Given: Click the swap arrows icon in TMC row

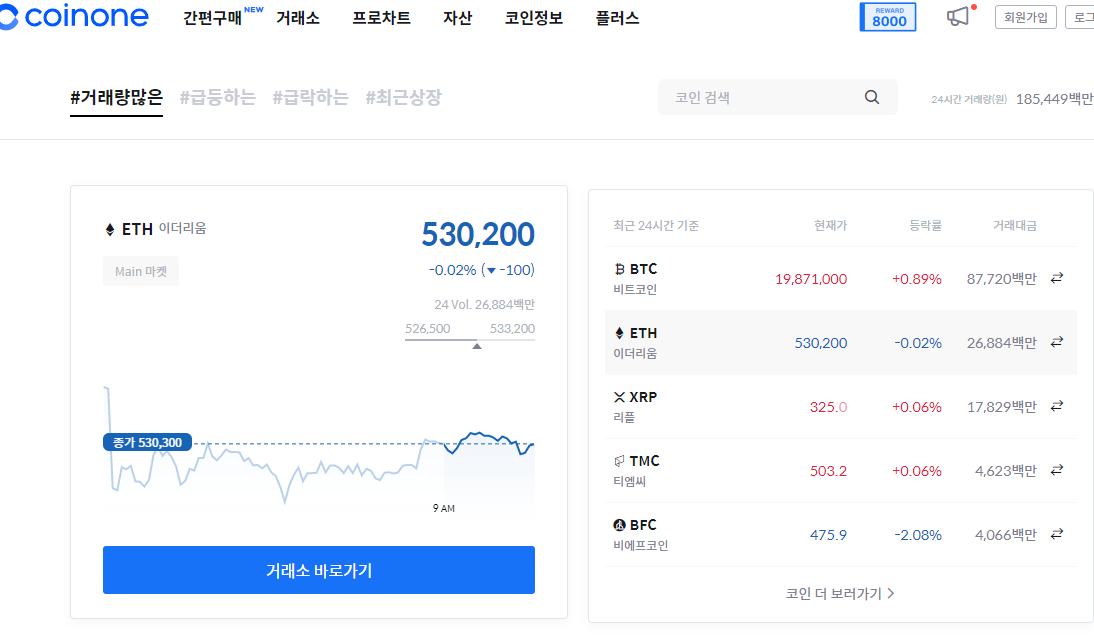Looking at the screenshot, I should click(1057, 470).
